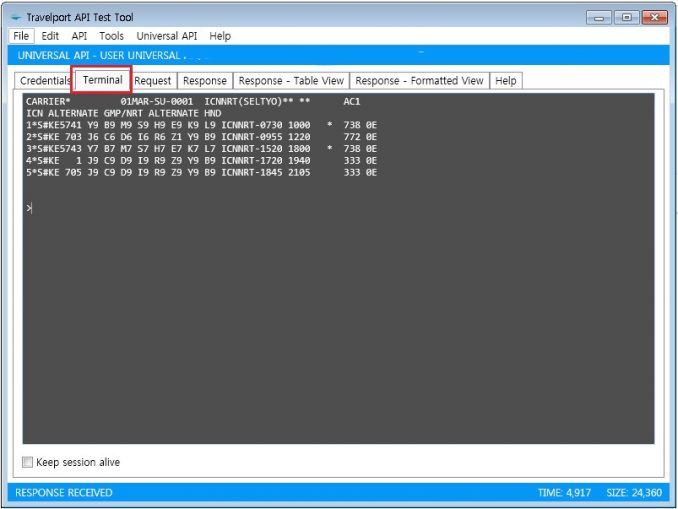Image resolution: width=678 pixels, height=509 pixels.
Task: Open the Response - Formatted View tab
Action: click(419, 81)
